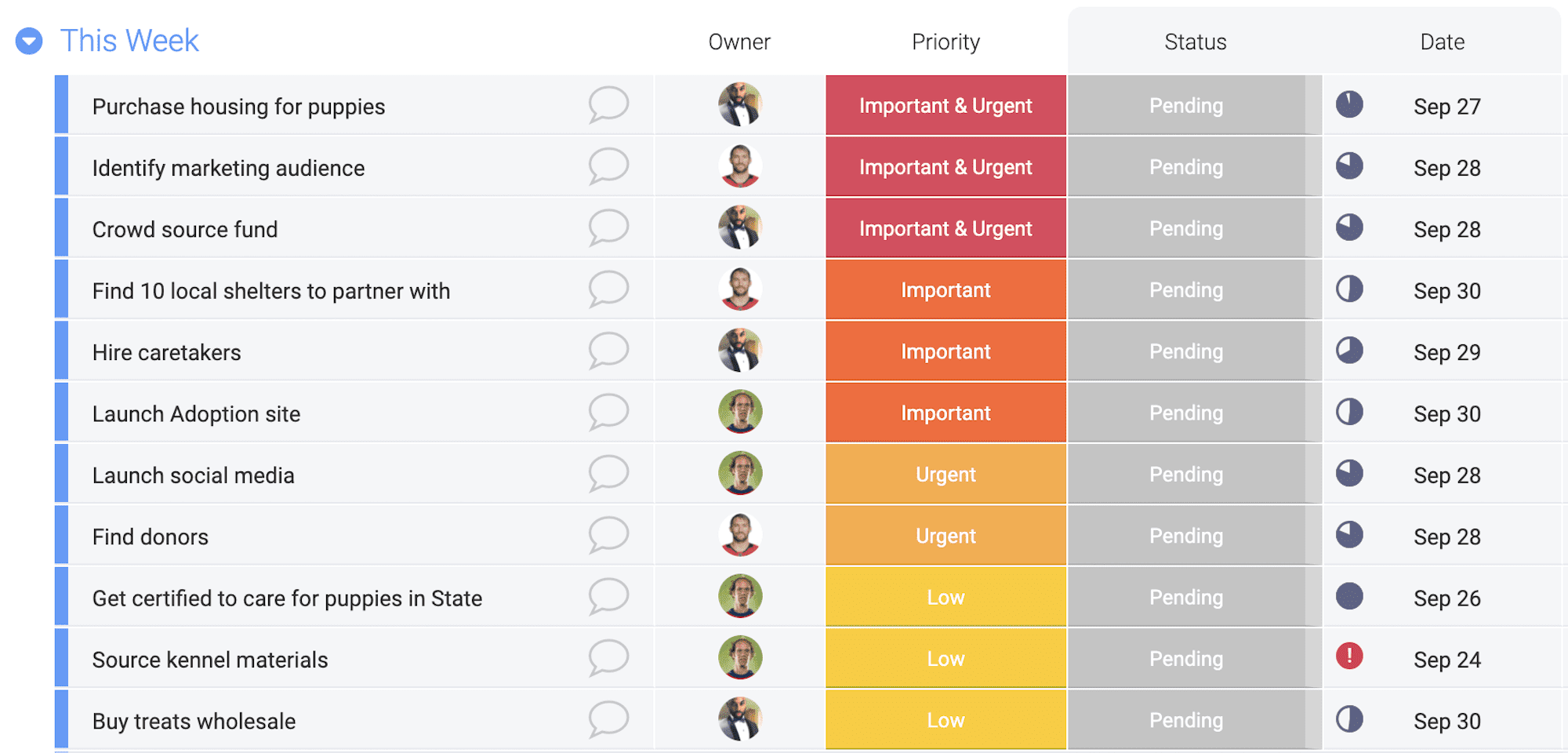Click the Date column header

pos(1442,42)
